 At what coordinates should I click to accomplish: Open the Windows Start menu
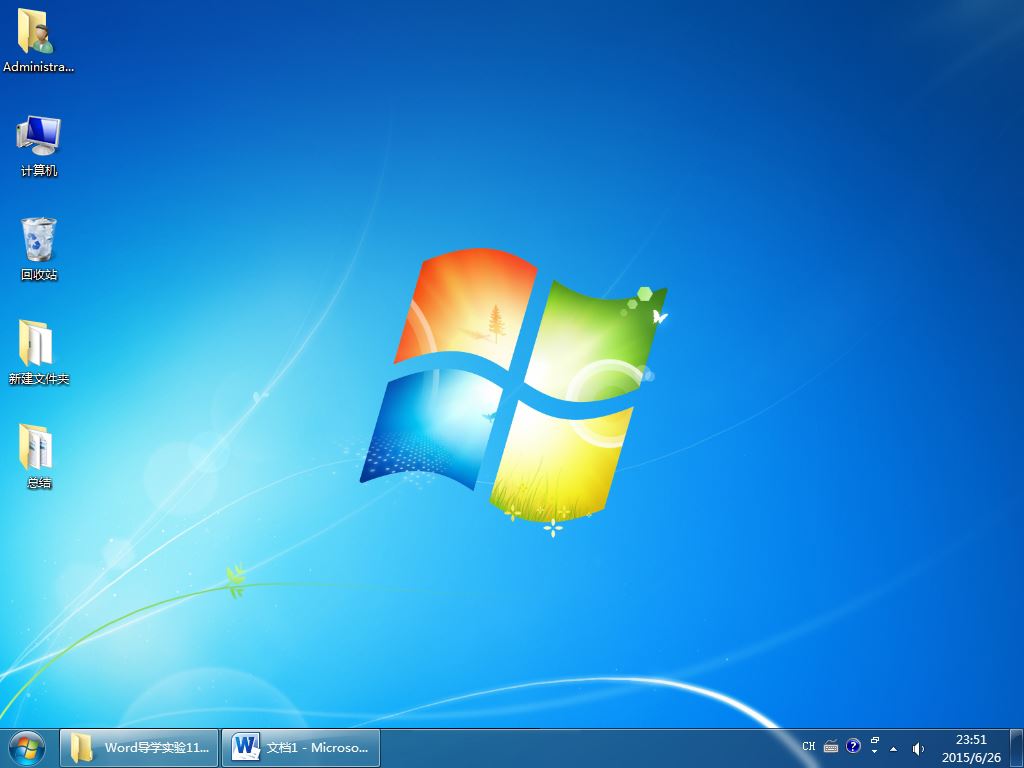26,748
